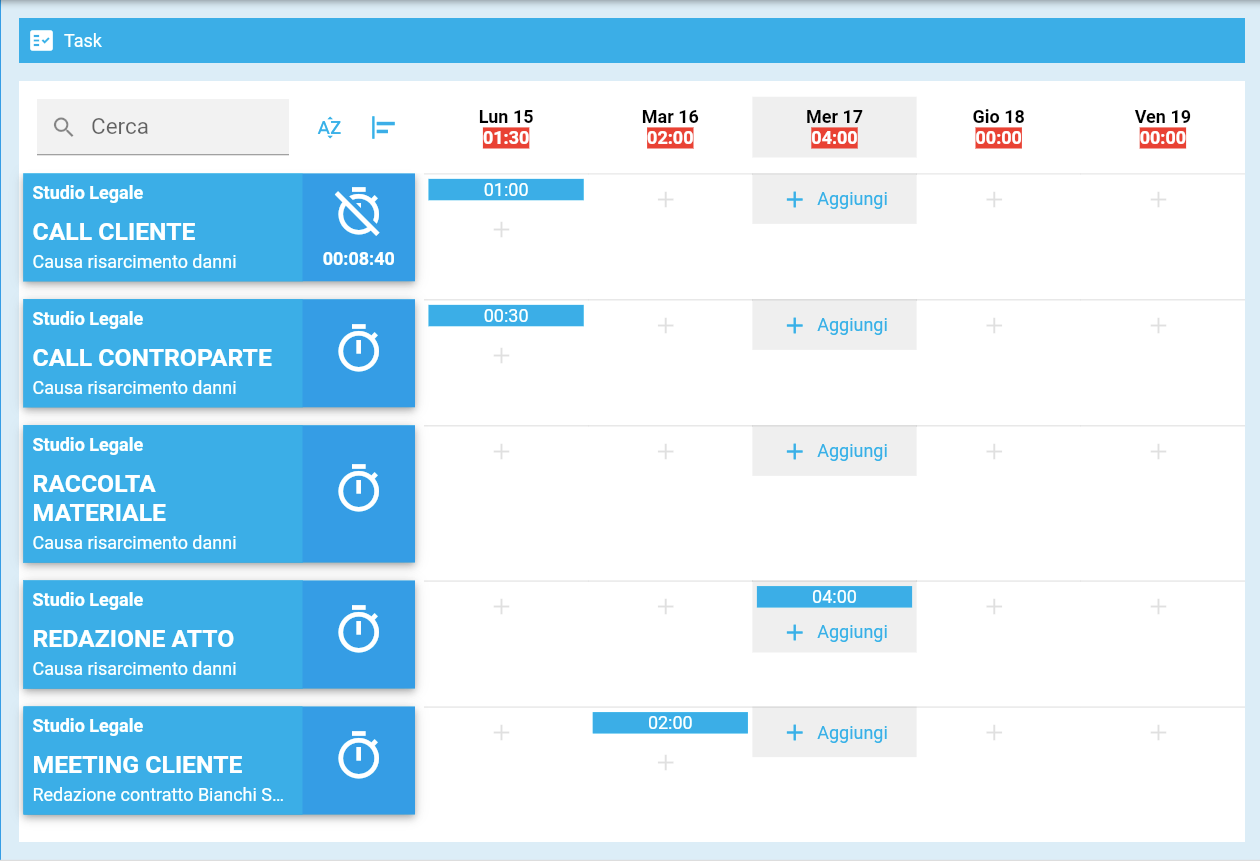Click the duration sort icon next to A-Z
1260x861 pixels.
pyautogui.click(x=383, y=127)
